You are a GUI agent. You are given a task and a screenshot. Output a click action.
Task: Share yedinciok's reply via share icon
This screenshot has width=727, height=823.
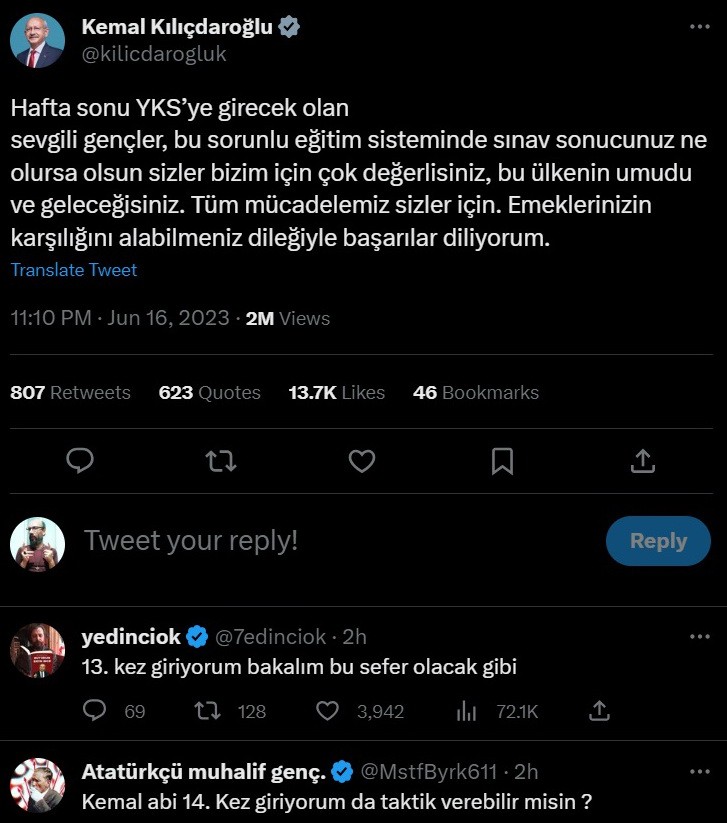point(600,711)
